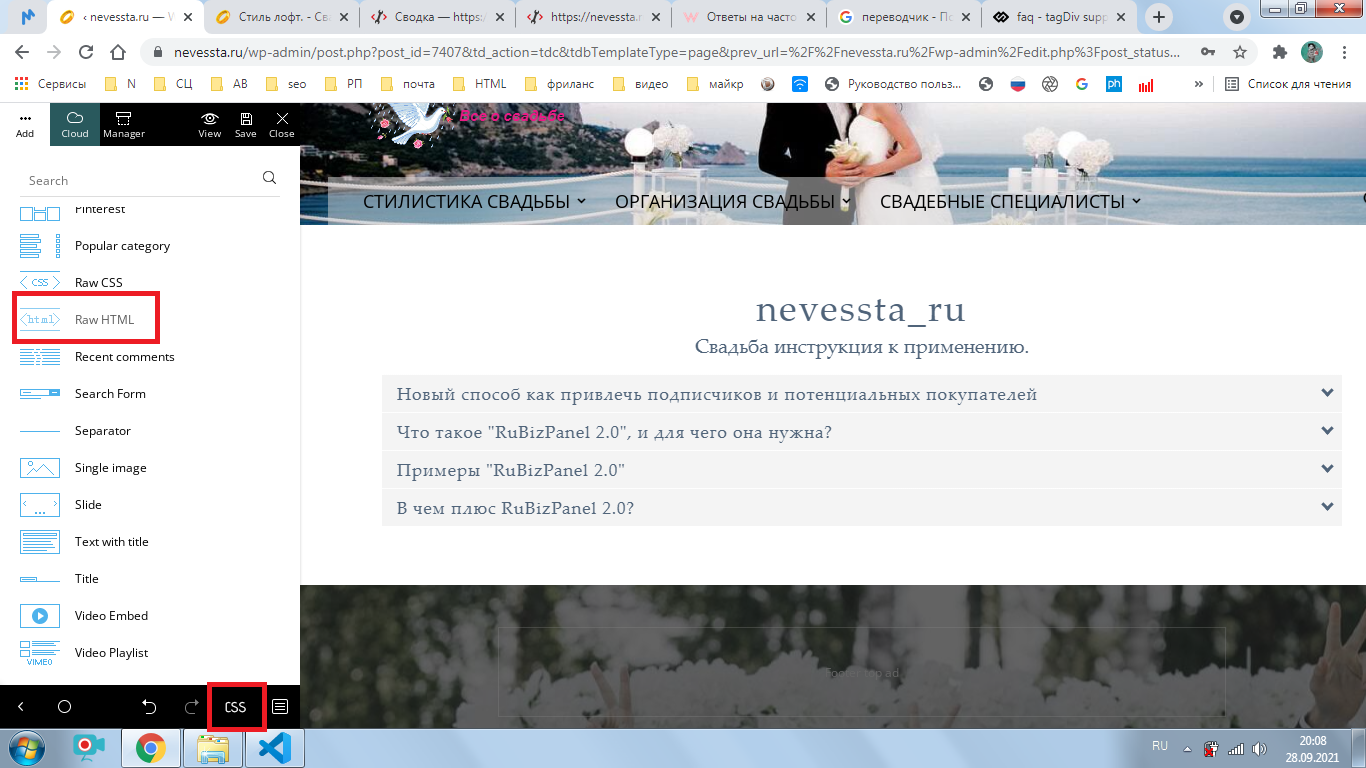This screenshot has height=768, width=1366.
Task: Open the 'HTML' bookmarks folder
Action: point(480,85)
